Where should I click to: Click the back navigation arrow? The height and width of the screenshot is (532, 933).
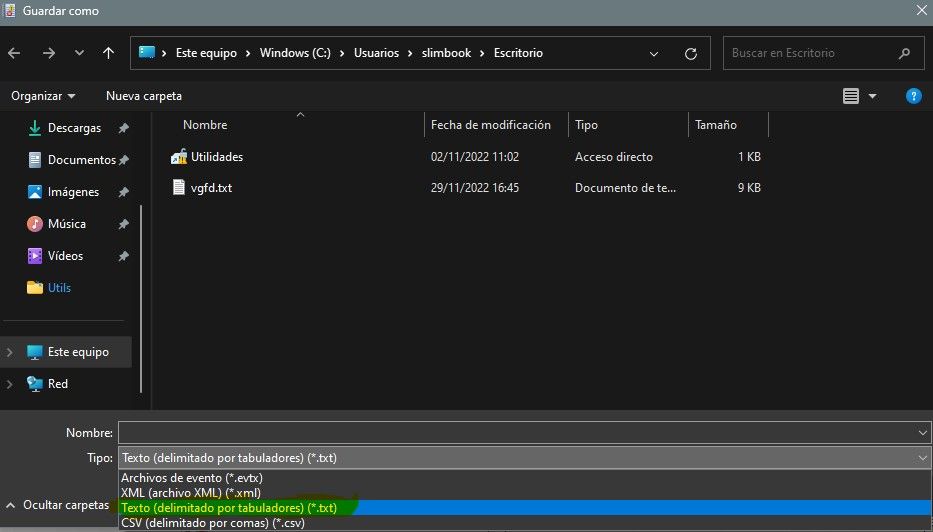click(14, 53)
